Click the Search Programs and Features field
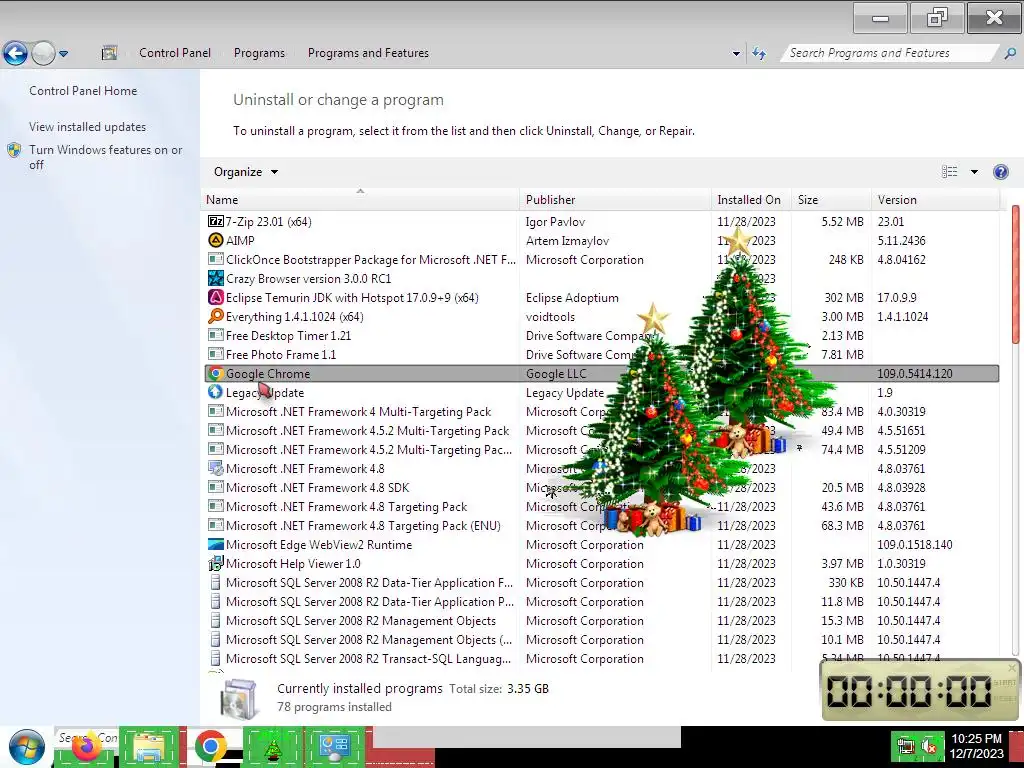The width and height of the screenshot is (1024, 768). click(891, 53)
